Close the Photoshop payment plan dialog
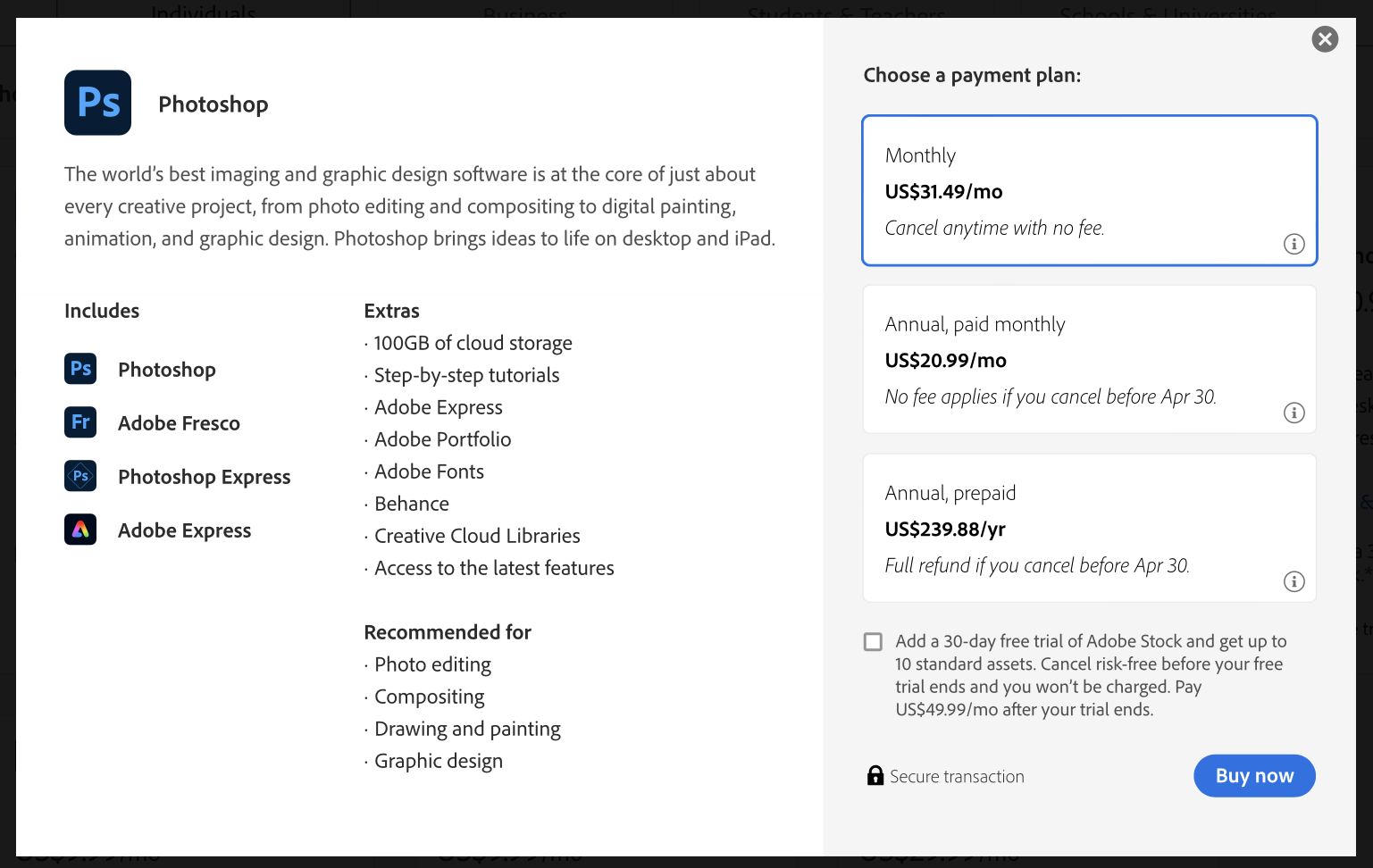Screen dimensions: 1373x868 tap(1325, 39)
